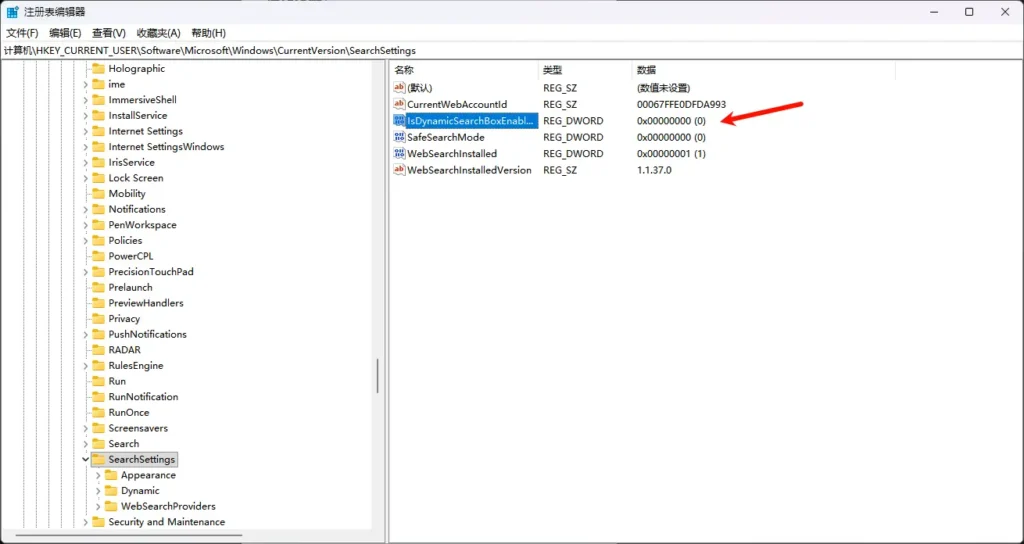Click the 名称 column header
This screenshot has height=544, width=1024.
click(x=404, y=70)
